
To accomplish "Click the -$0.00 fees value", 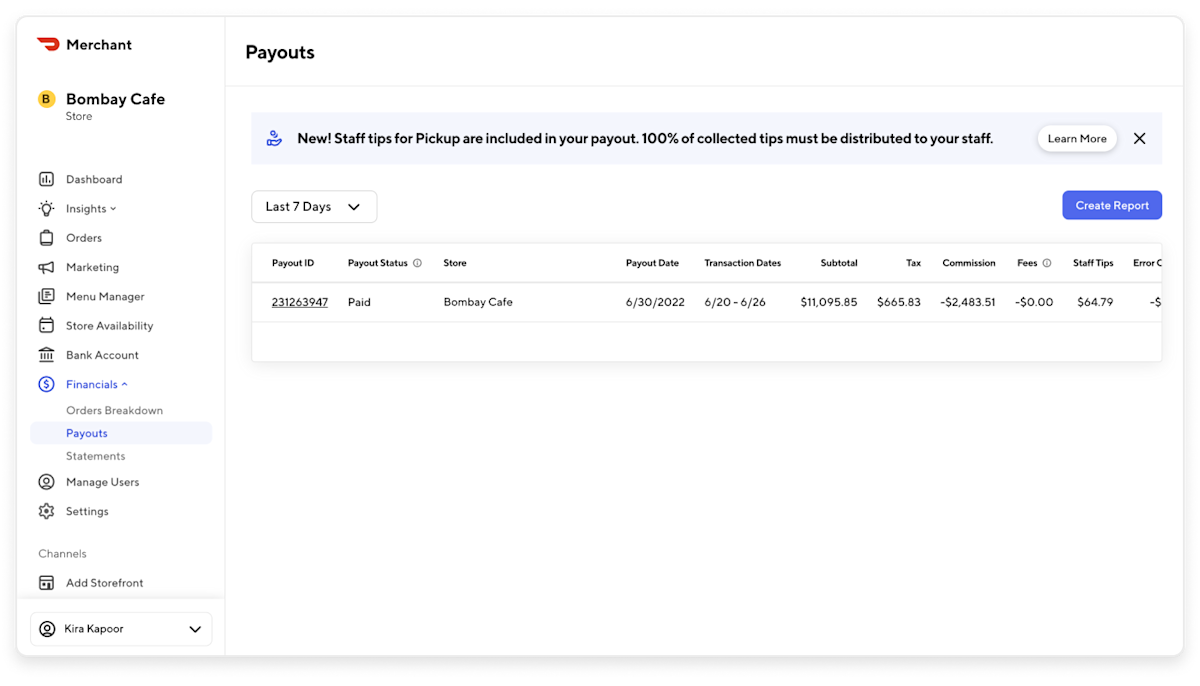I will 1034,302.
